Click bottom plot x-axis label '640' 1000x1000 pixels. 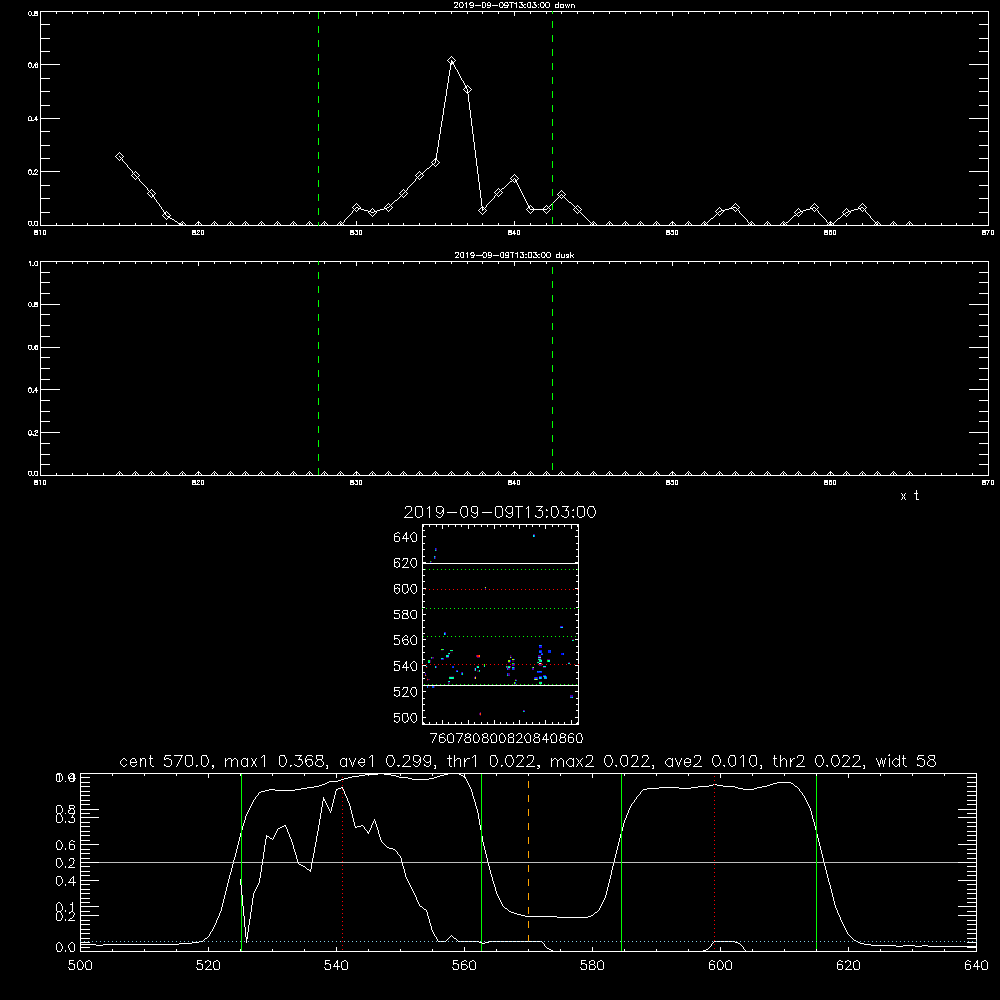tap(976, 966)
